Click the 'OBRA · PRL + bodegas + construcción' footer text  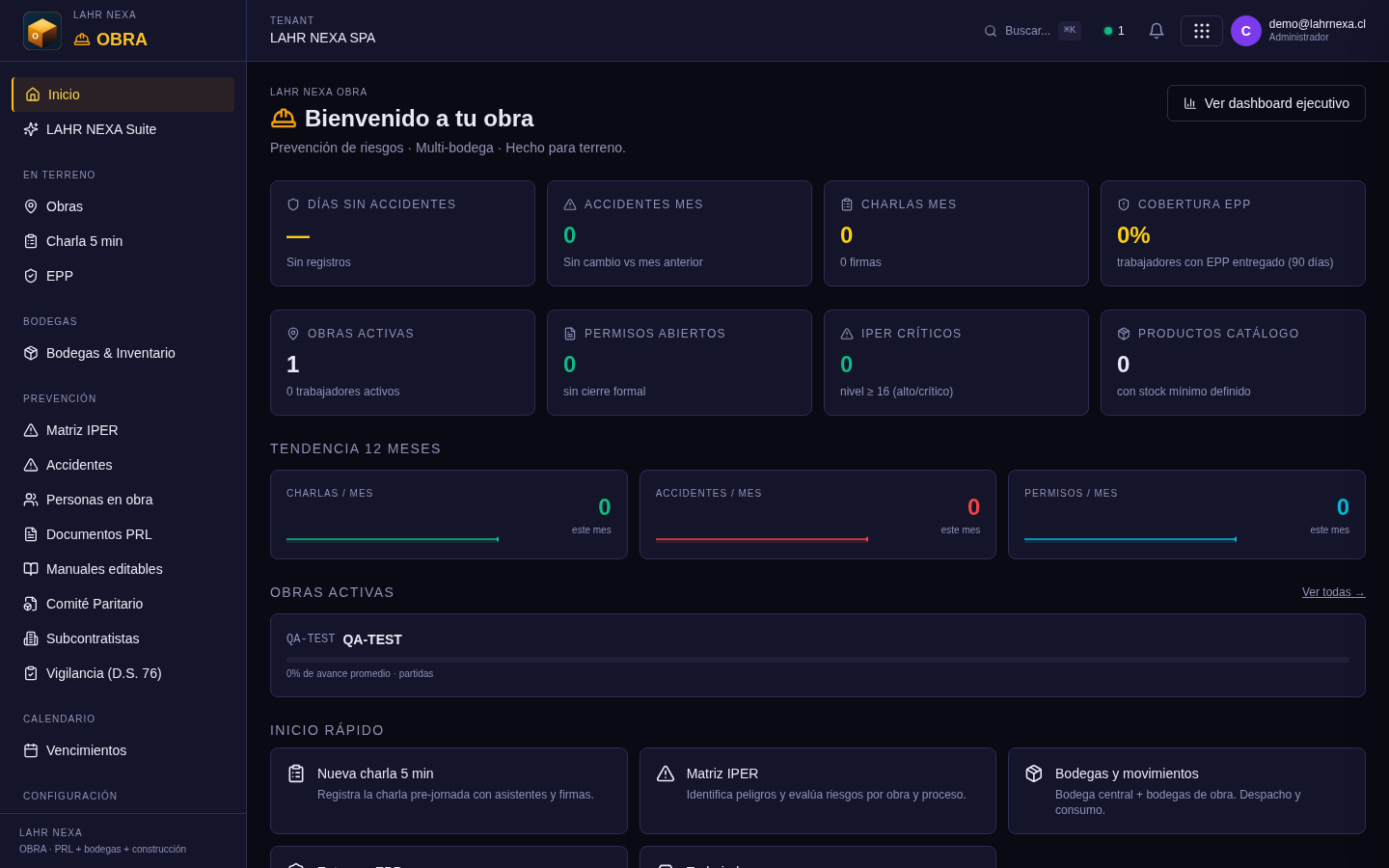tap(102, 850)
